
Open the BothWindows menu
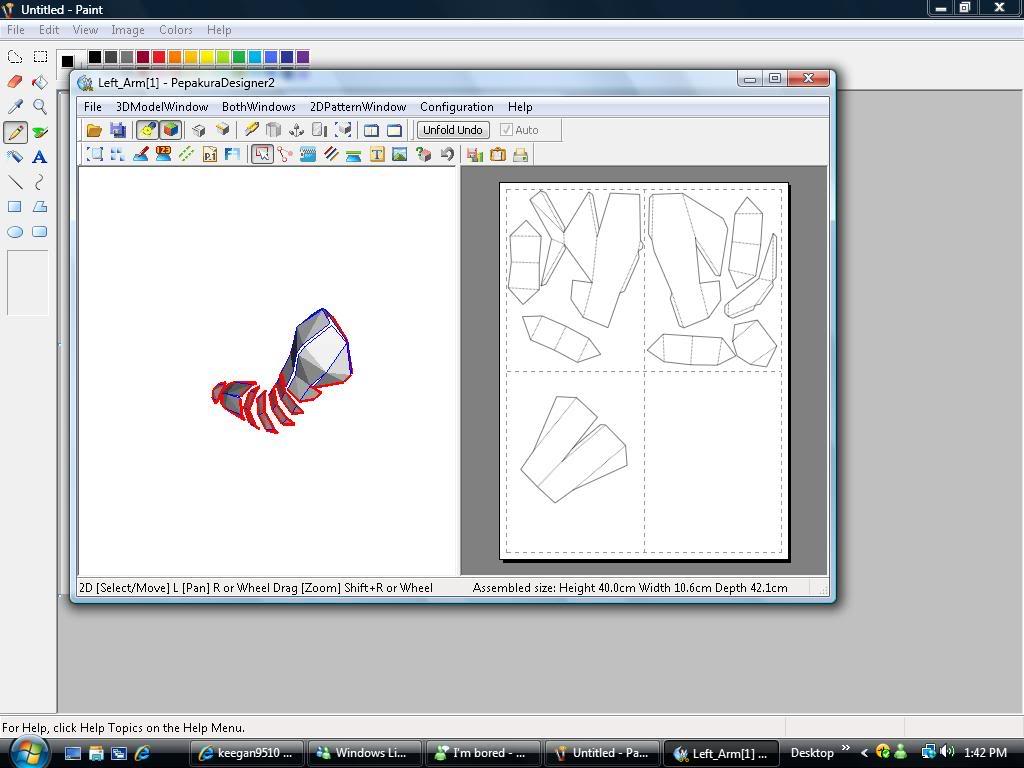coord(259,106)
